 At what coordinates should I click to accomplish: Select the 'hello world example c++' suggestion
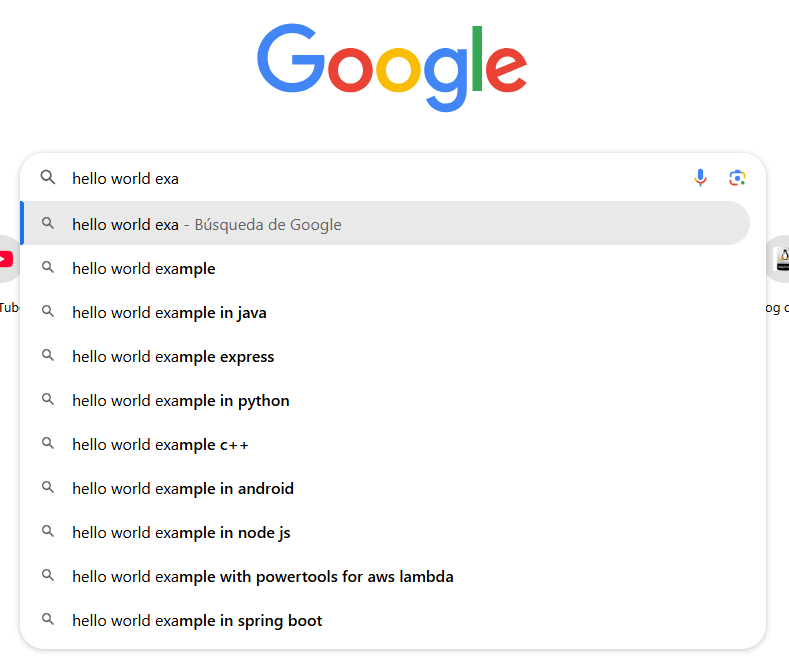[x=160, y=444]
